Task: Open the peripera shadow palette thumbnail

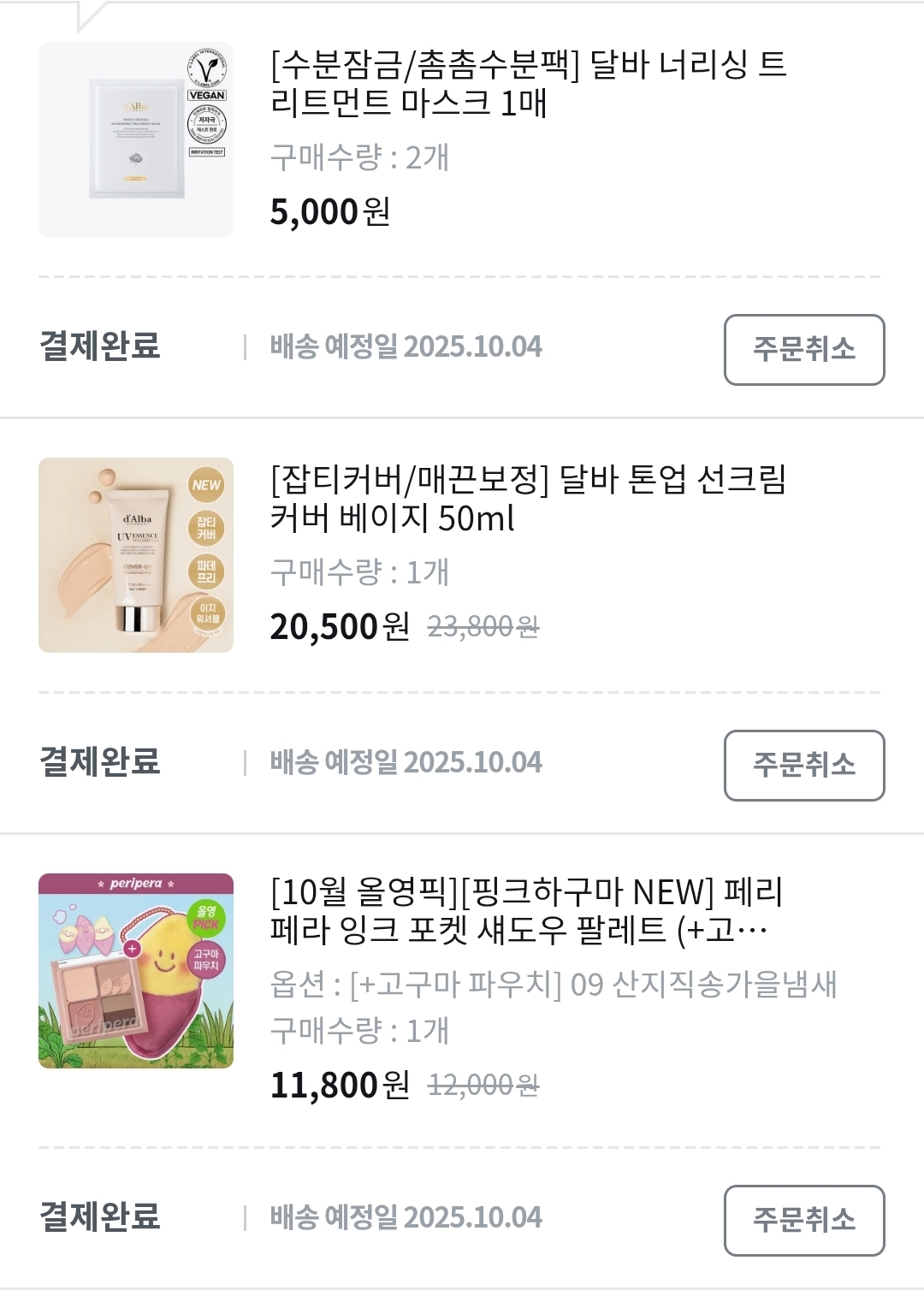Action: [x=136, y=971]
